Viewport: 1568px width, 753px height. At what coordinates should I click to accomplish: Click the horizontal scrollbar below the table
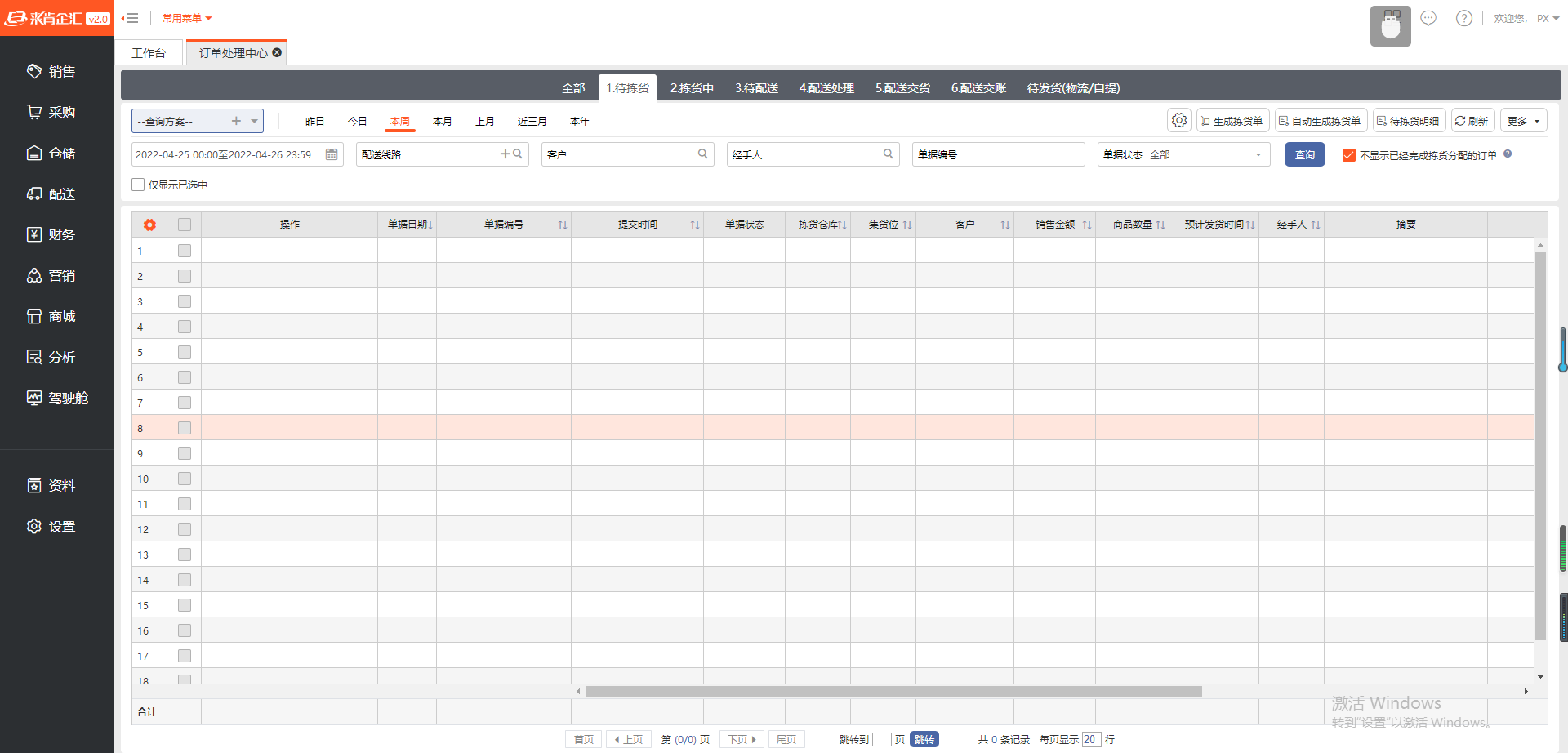pyautogui.click(x=893, y=692)
